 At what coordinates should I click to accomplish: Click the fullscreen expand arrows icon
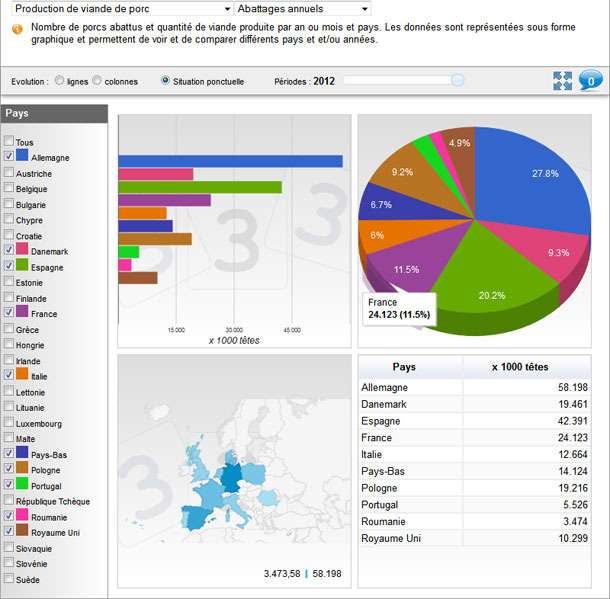pyautogui.click(x=563, y=81)
